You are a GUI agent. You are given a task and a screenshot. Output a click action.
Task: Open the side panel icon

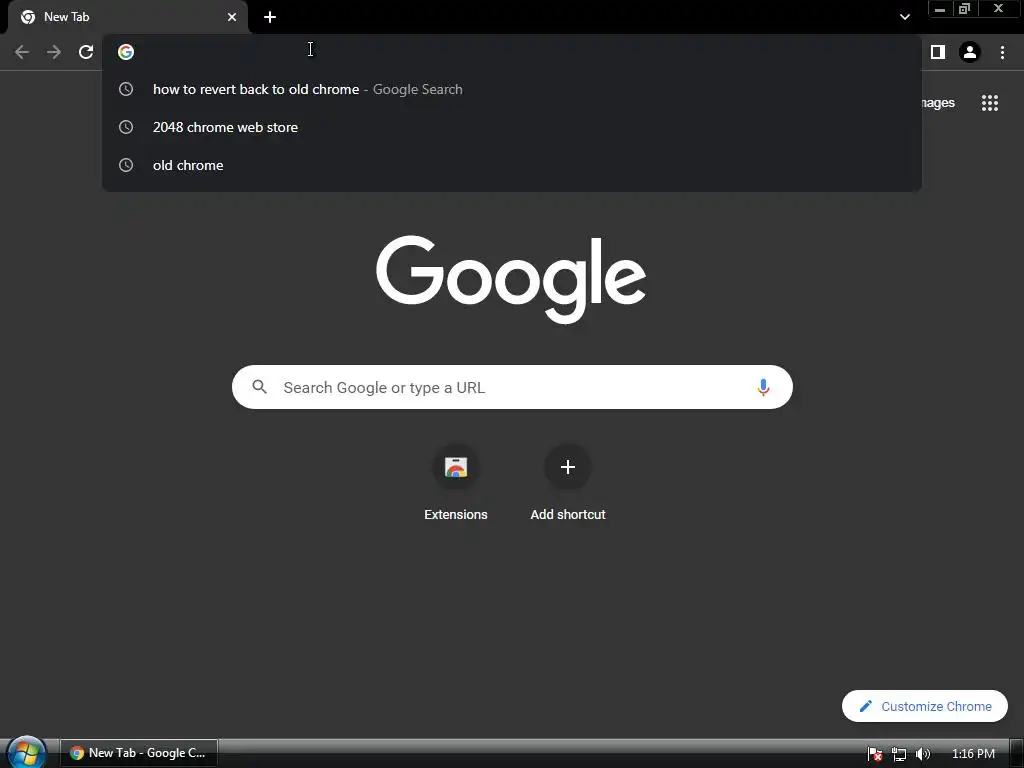938,52
